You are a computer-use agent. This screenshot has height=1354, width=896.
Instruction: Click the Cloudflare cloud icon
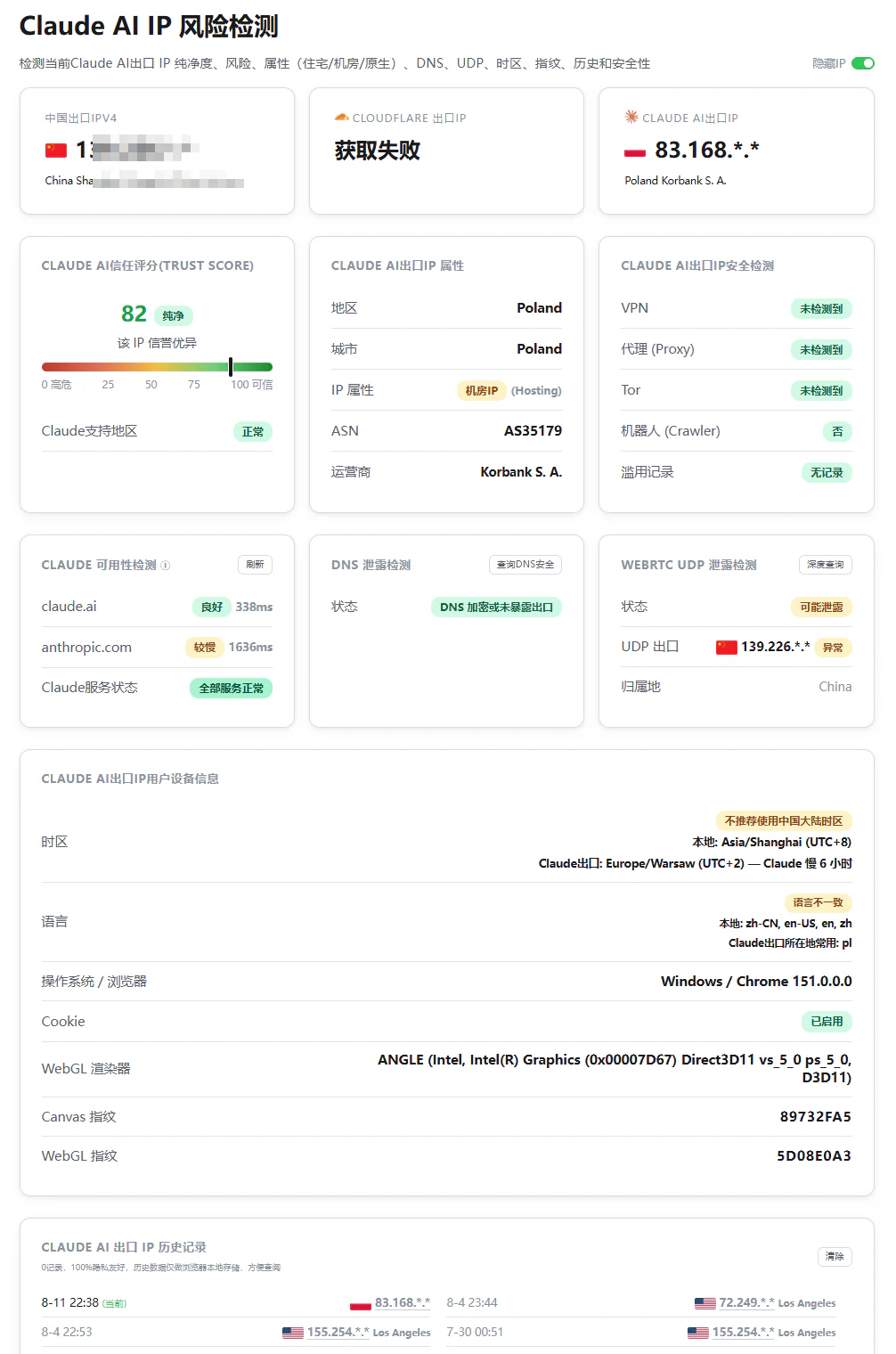(x=341, y=118)
